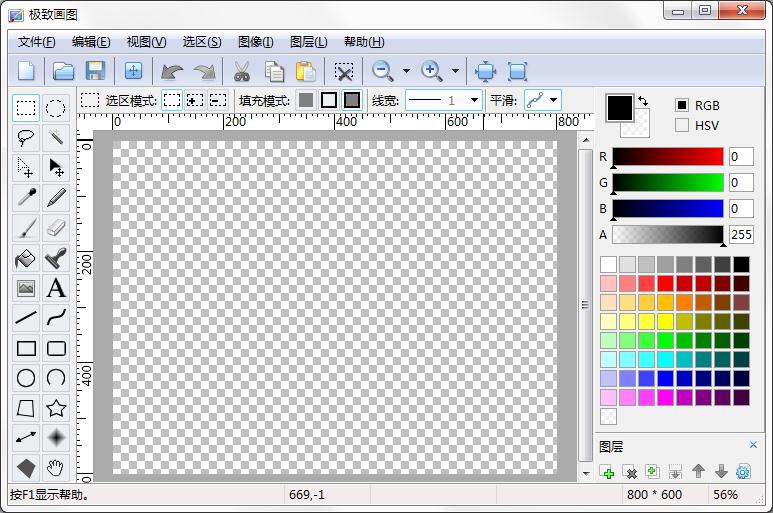
Task: Open the zoom in dropdown arrow
Action: pos(455,71)
